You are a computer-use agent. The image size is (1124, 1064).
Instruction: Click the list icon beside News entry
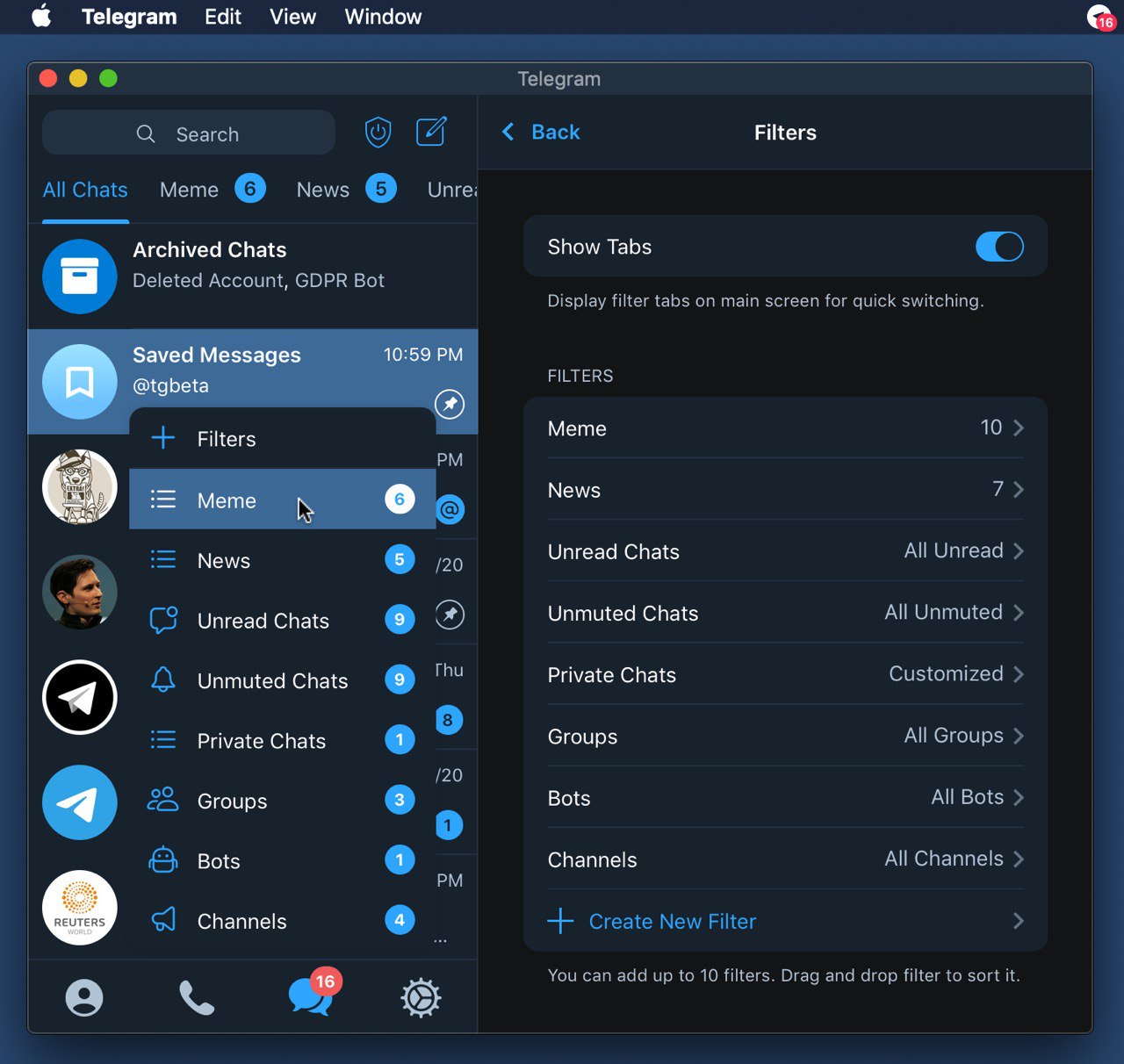[163, 560]
